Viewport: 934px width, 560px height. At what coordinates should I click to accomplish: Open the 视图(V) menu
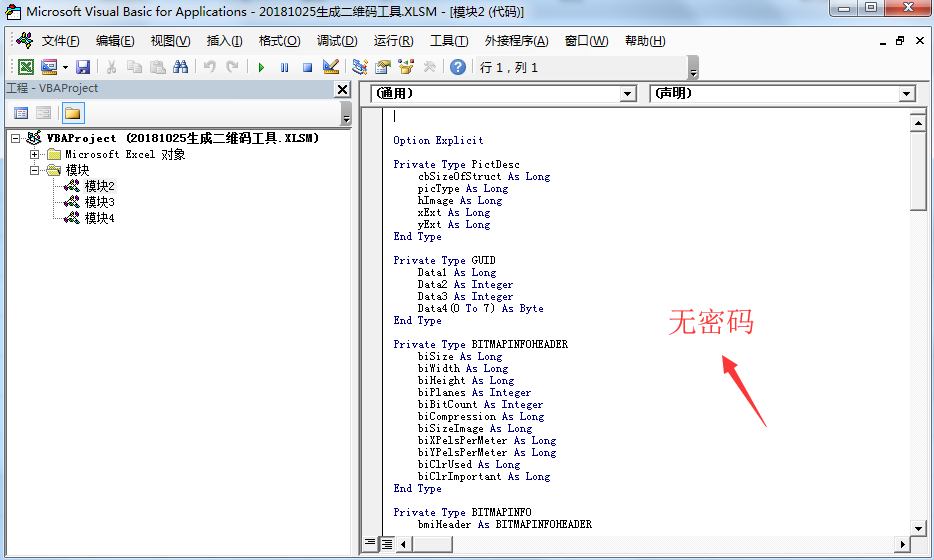[x=170, y=41]
